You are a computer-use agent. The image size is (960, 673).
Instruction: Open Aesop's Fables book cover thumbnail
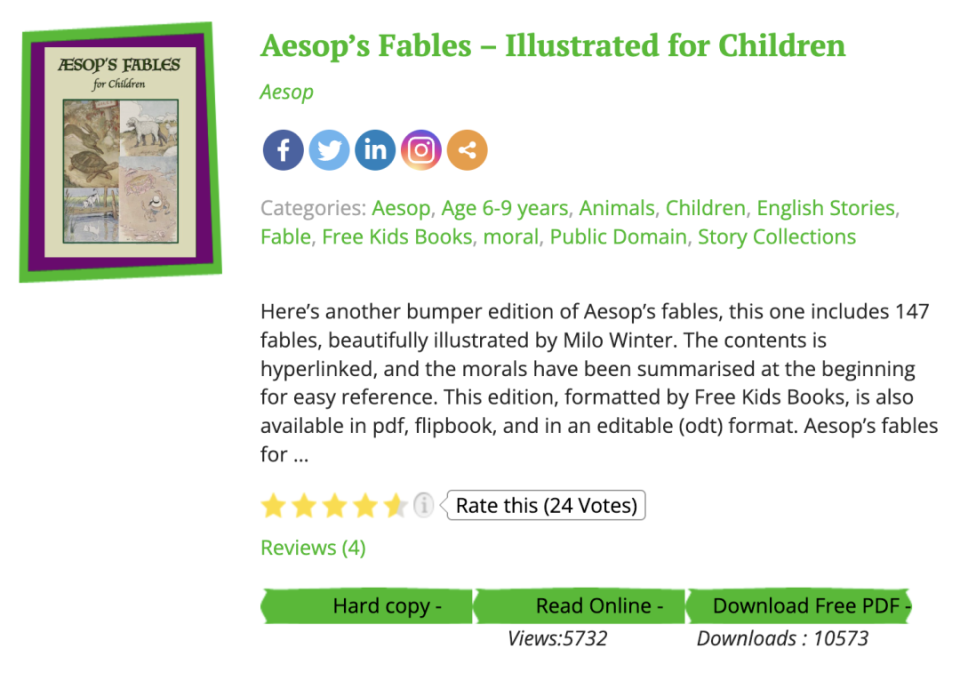point(120,152)
